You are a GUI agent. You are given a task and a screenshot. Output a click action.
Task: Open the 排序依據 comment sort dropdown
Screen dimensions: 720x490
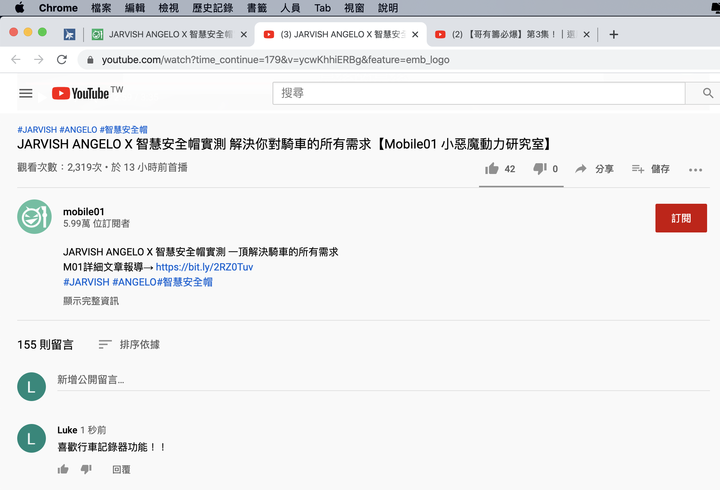[x=129, y=344]
